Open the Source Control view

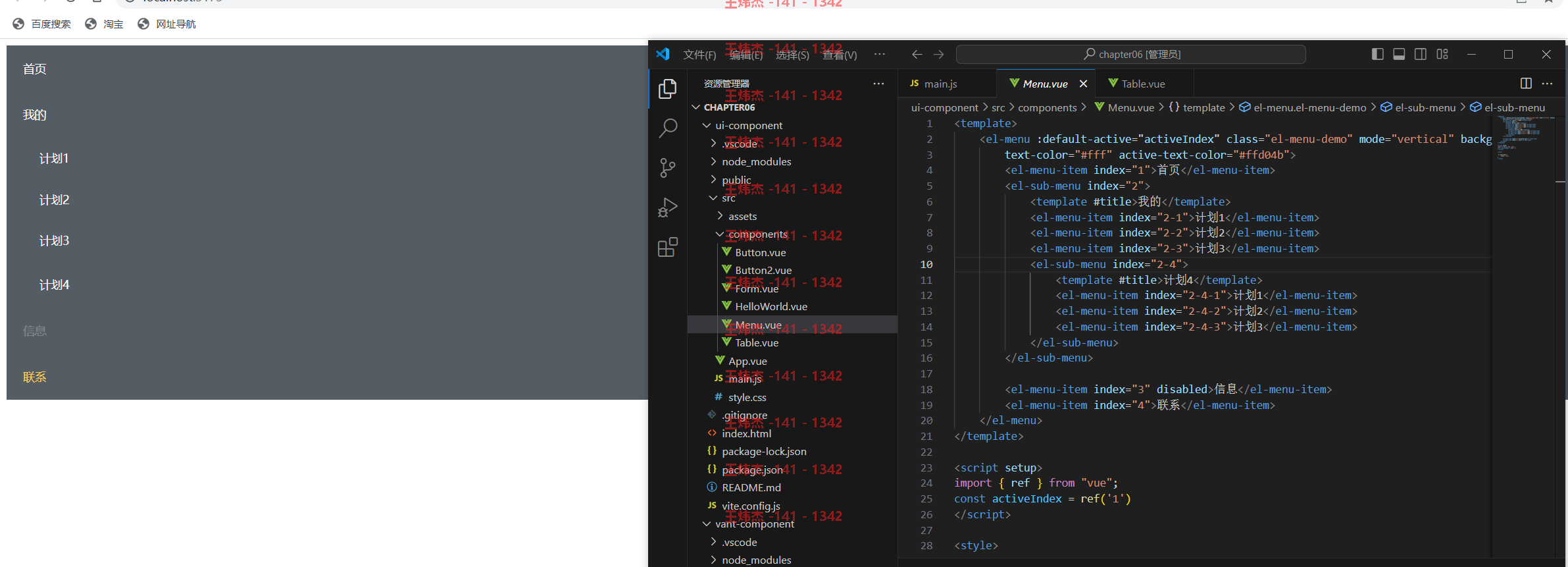point(668,168)
